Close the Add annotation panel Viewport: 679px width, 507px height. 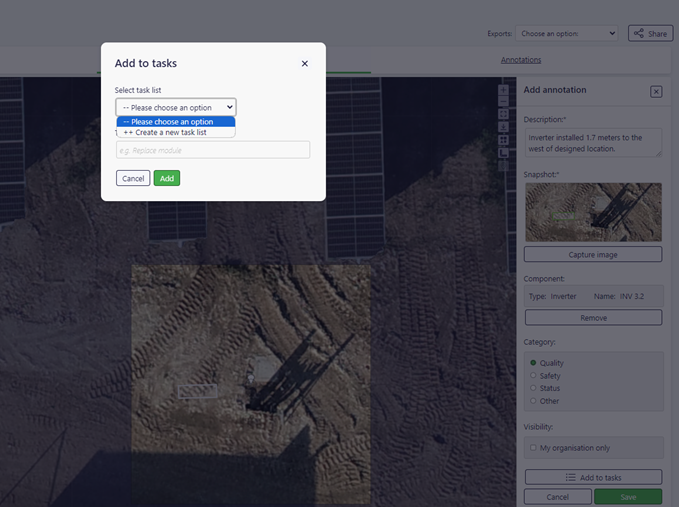(656, 91)
